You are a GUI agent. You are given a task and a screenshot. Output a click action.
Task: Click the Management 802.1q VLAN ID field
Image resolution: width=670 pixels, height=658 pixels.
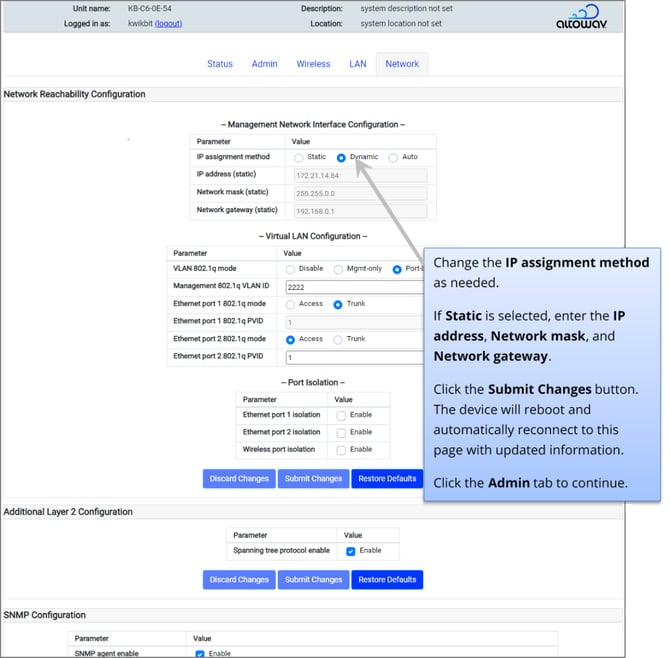[x=355, y=287]
